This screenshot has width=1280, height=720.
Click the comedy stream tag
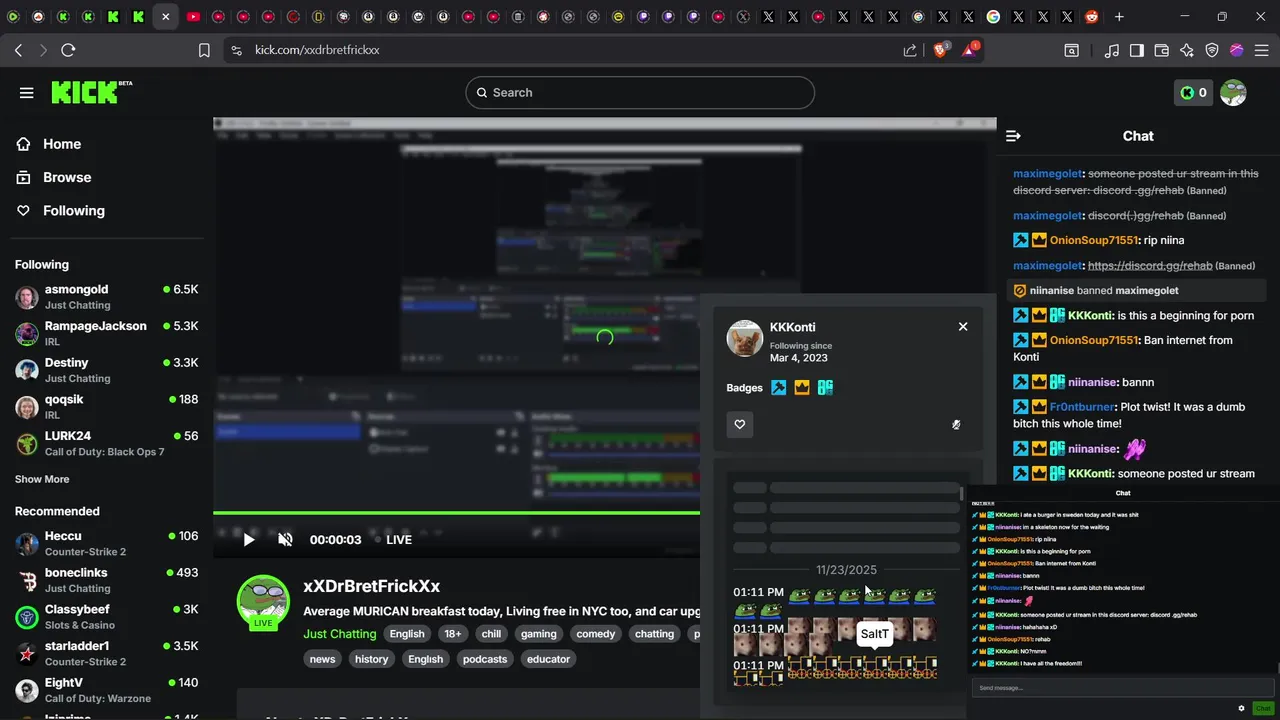(596, 634)
